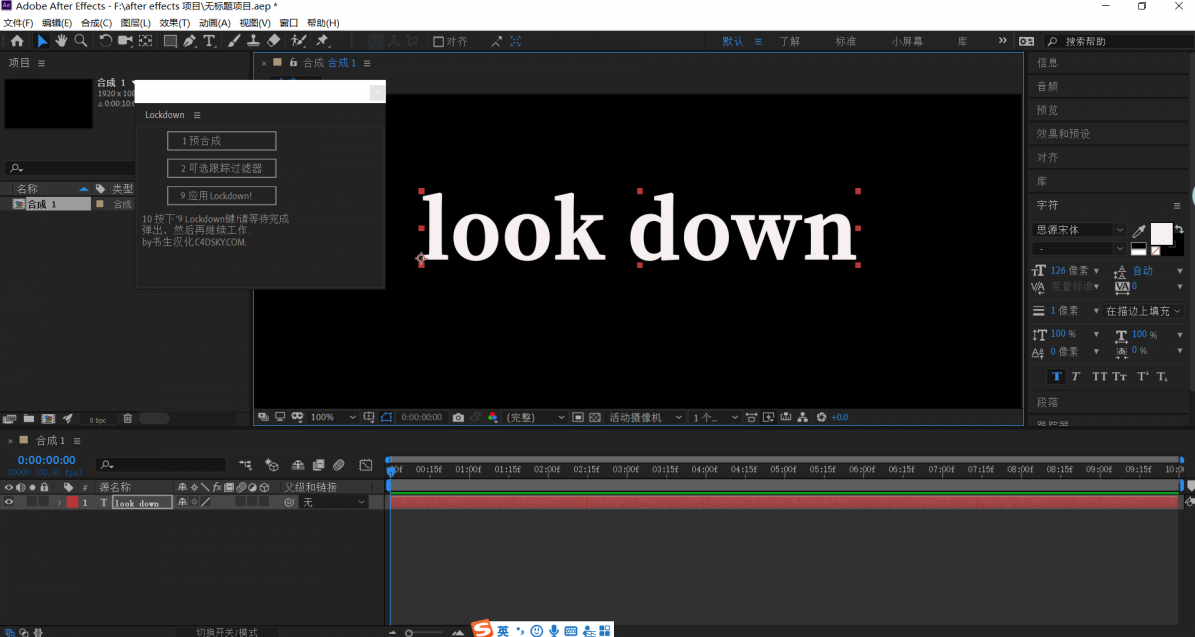This screenshot has height=637, width=1195.
Task: Toggle the snapping 对齐 checkbox
Action: click(x=438, y=42)
